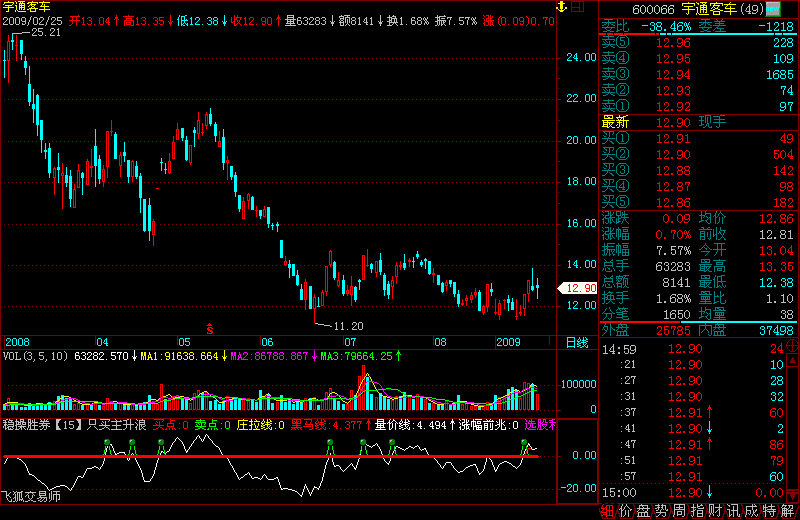Click the MA2:86788.867 volume label

pos(269,356)
